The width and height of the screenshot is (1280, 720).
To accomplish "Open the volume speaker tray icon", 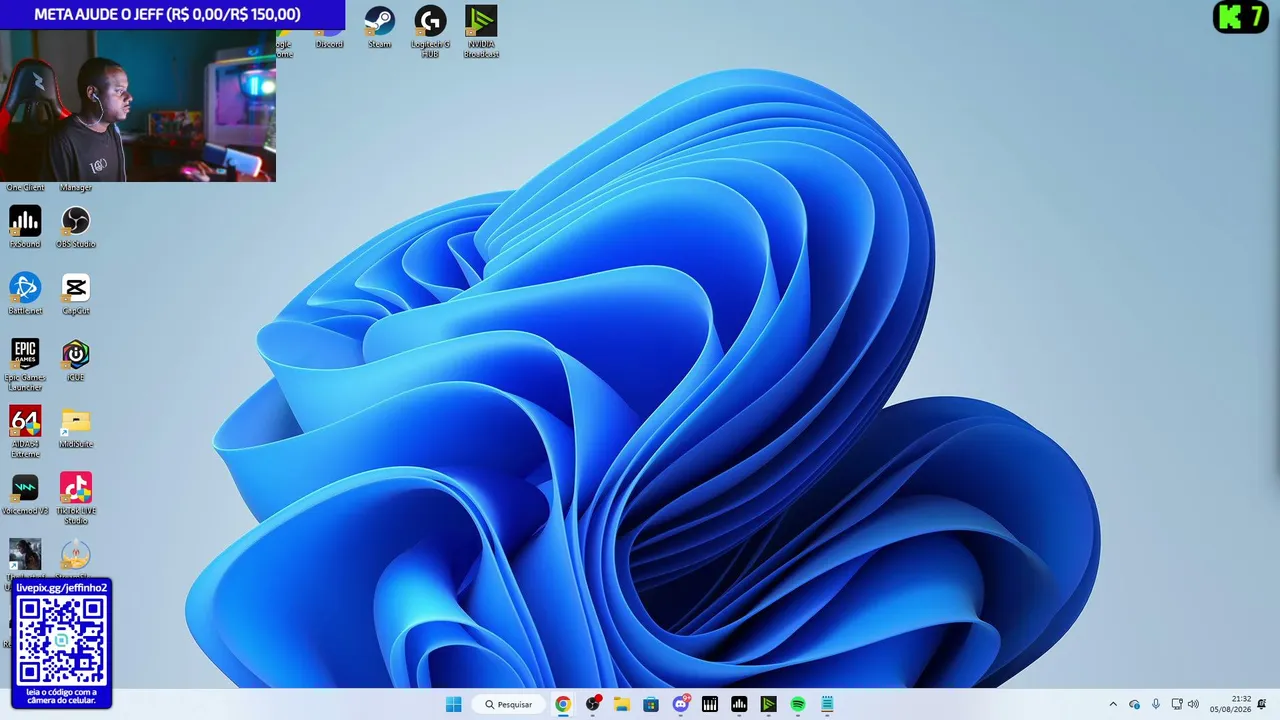I will tap(1193, 704).
